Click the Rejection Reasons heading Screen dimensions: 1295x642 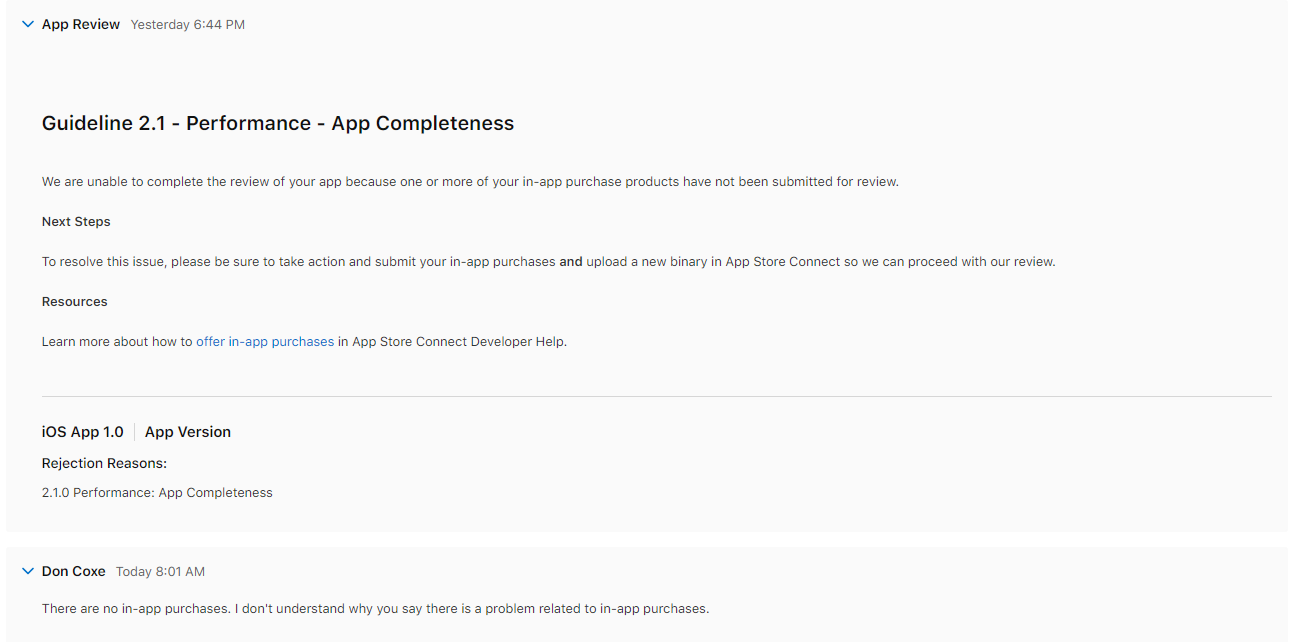coord(104,463)
